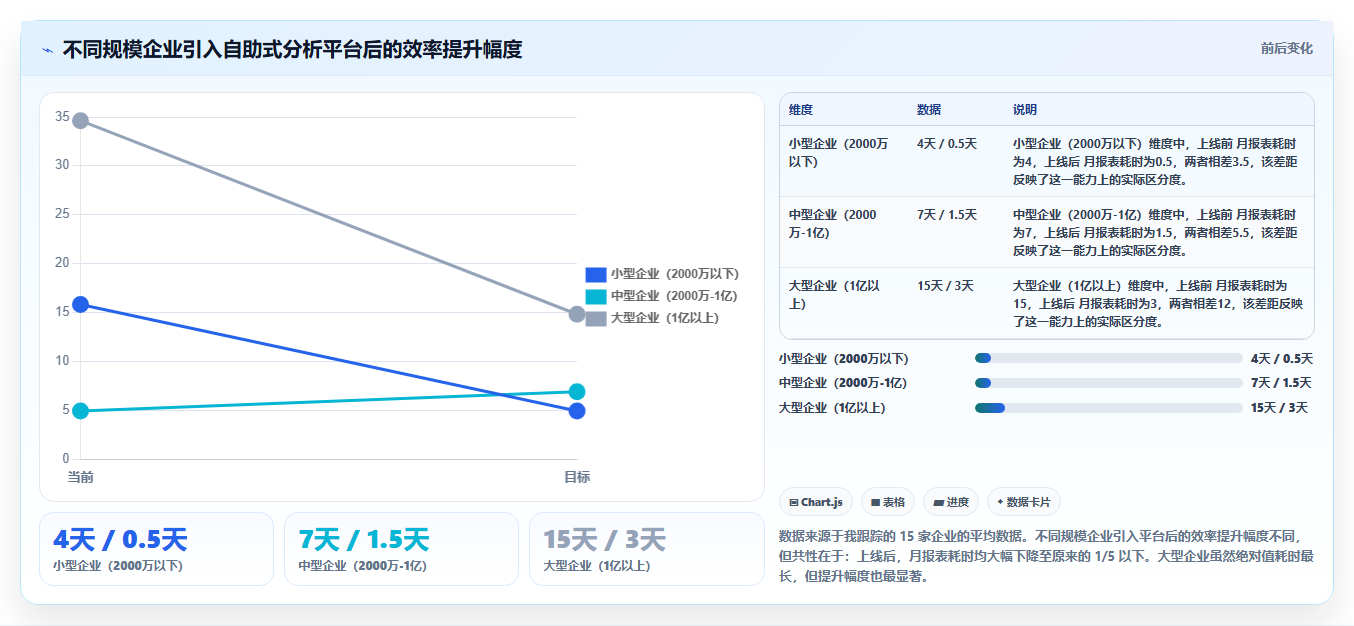1354x626 pixels.
Task: Click the 目标 x-axis label
Action: (x=577, y=478)
